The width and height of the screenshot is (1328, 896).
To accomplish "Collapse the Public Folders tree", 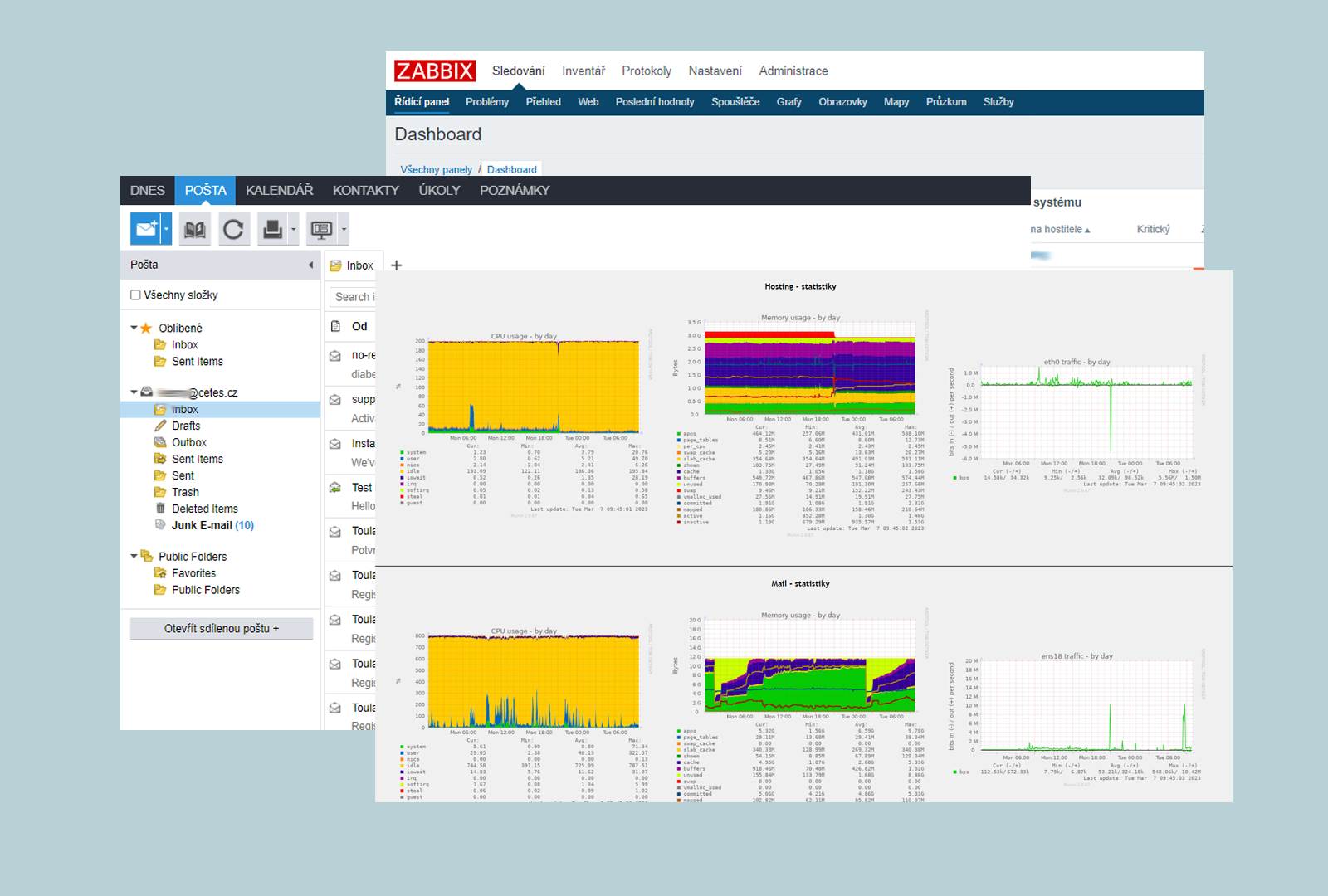I will point(134,557).
